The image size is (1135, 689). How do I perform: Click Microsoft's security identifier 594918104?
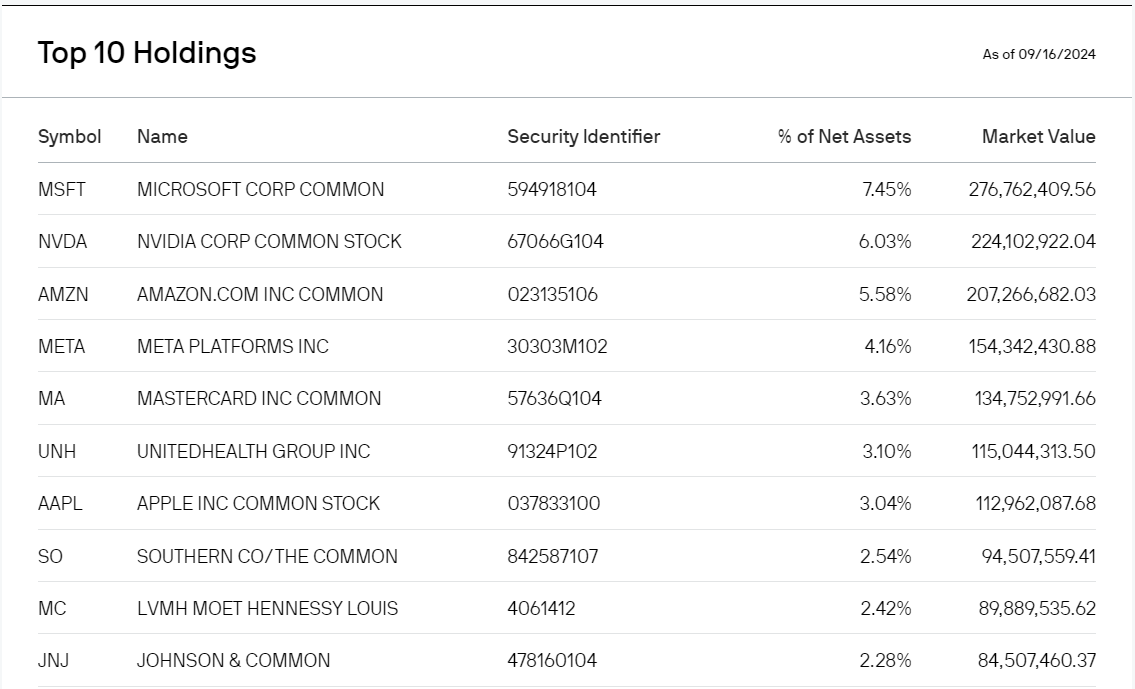551,190
